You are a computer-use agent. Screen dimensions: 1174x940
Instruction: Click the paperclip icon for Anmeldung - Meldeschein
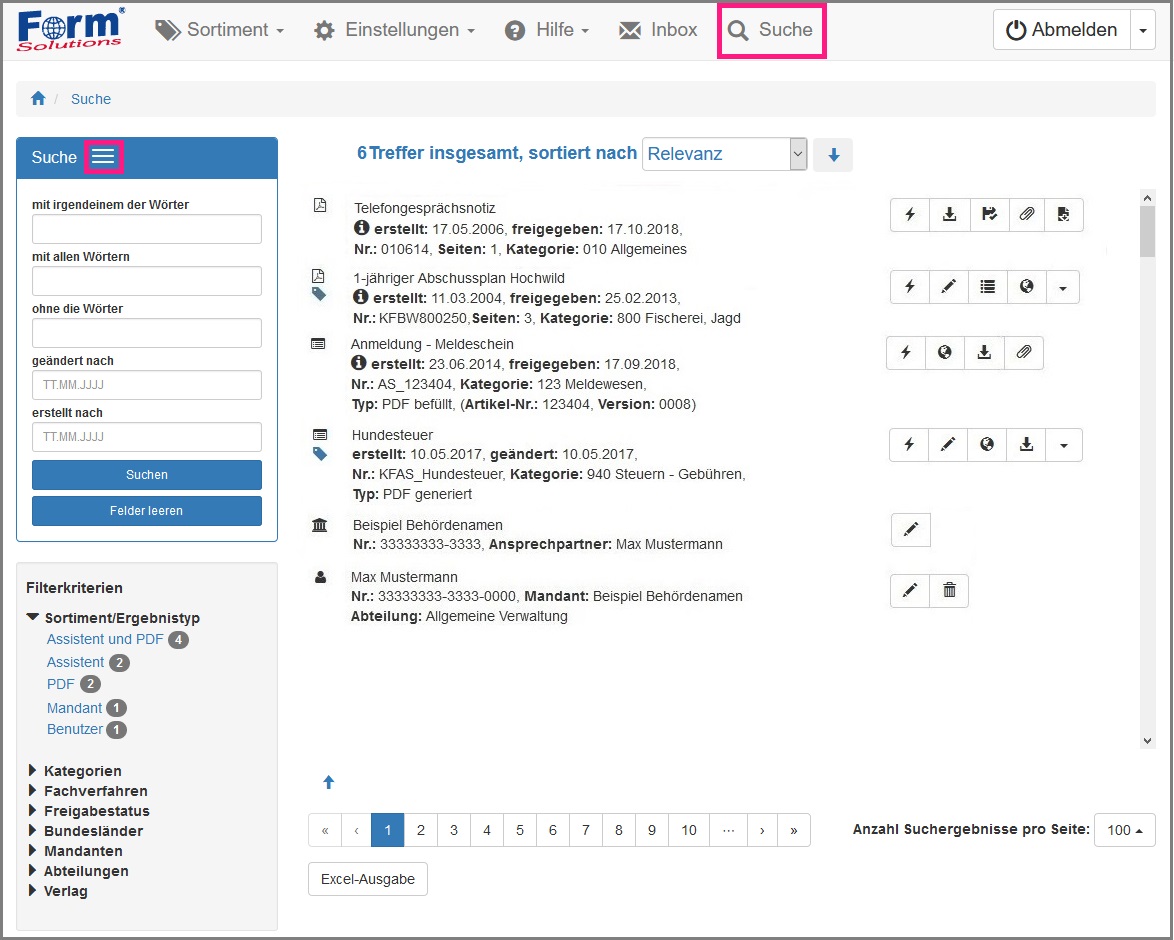pyautogui.click(x=1023, y=352)
